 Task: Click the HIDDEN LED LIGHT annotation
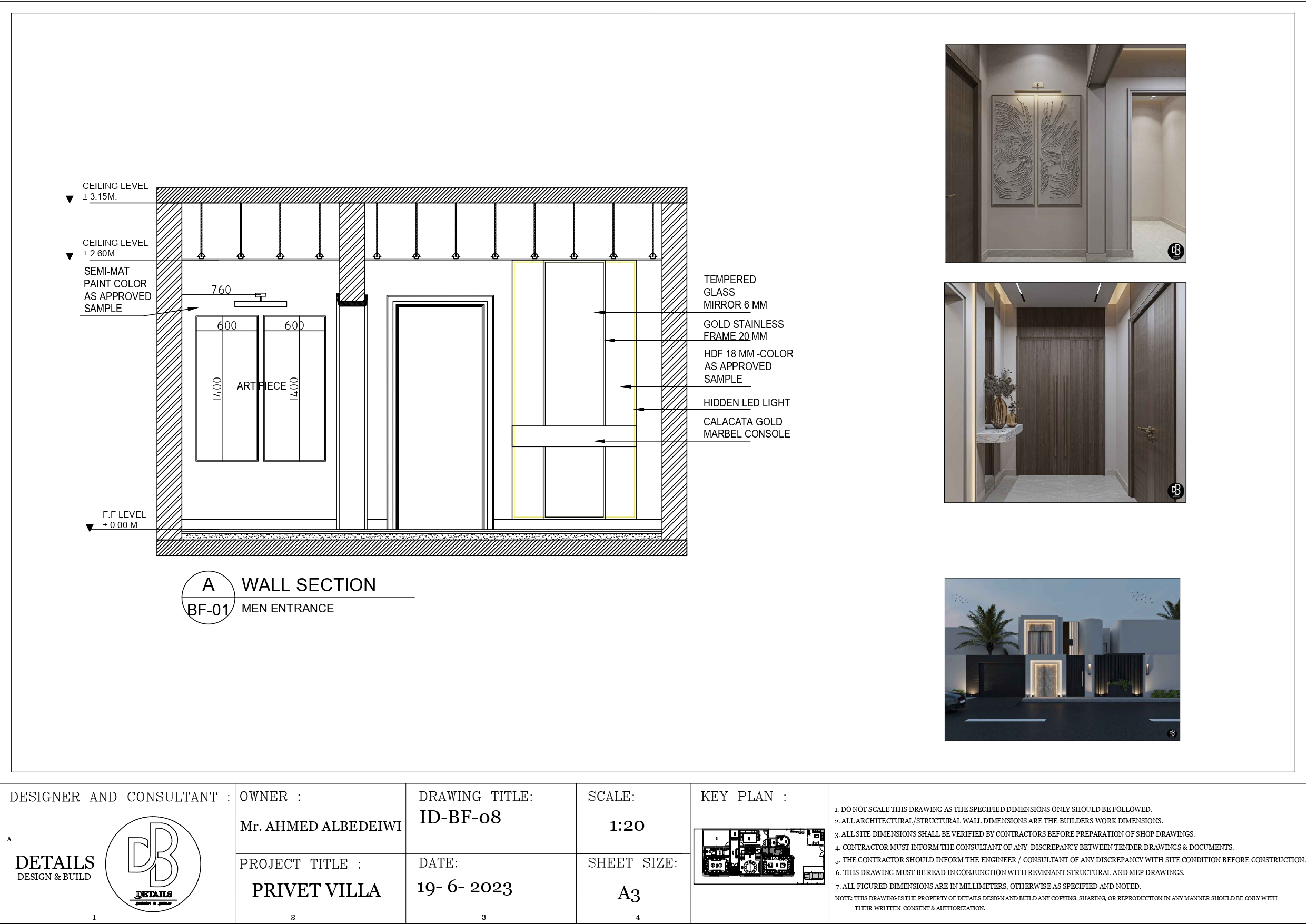click(746, 403)
